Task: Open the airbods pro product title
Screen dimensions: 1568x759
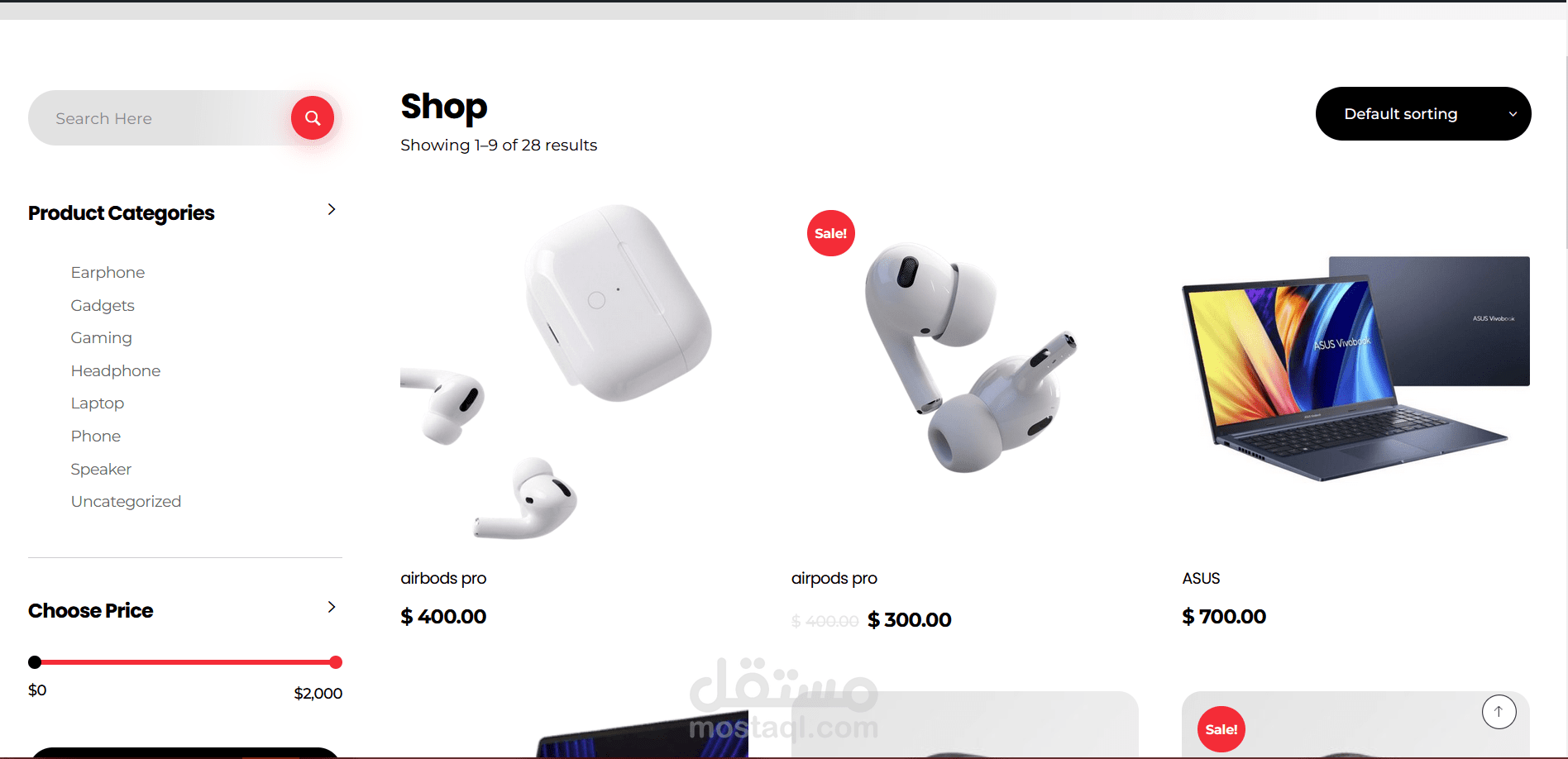Action: pyautogui.click(x=443, y=579)
